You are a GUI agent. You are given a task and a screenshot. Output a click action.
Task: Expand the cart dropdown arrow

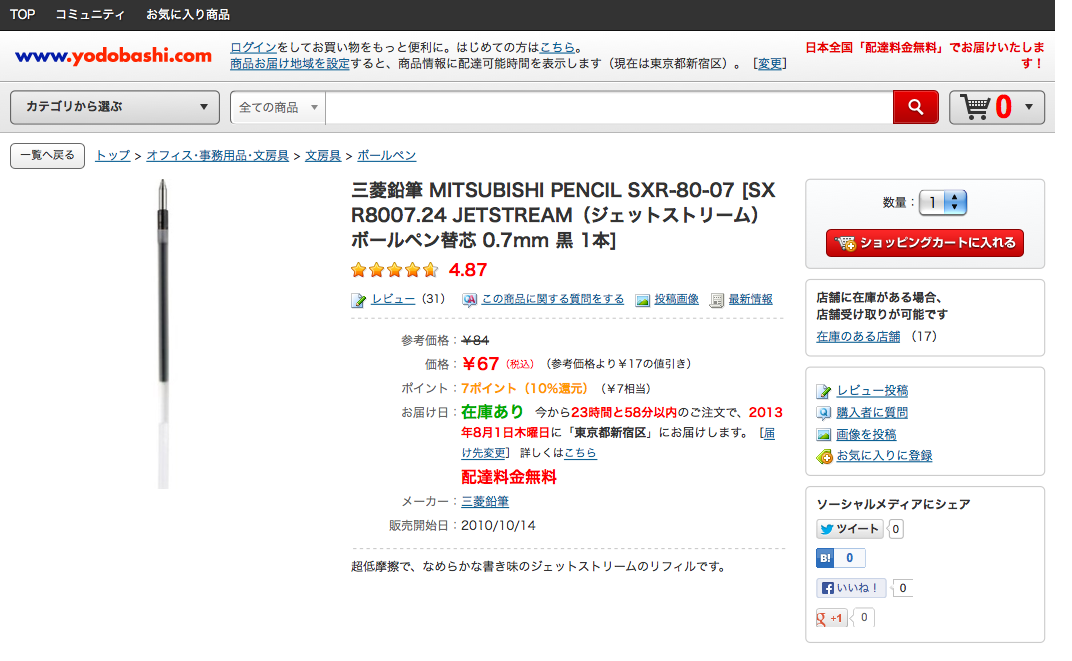[1029, 107]
